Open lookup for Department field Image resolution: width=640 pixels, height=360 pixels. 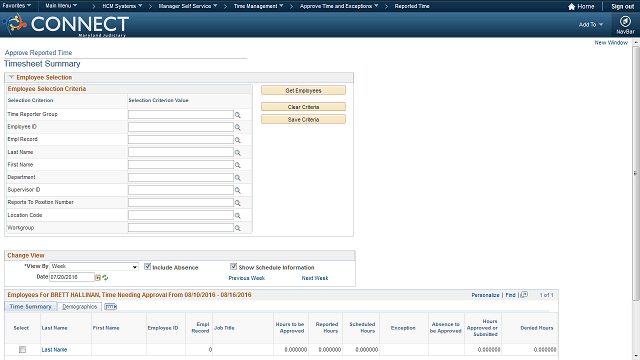coord(238,178)
